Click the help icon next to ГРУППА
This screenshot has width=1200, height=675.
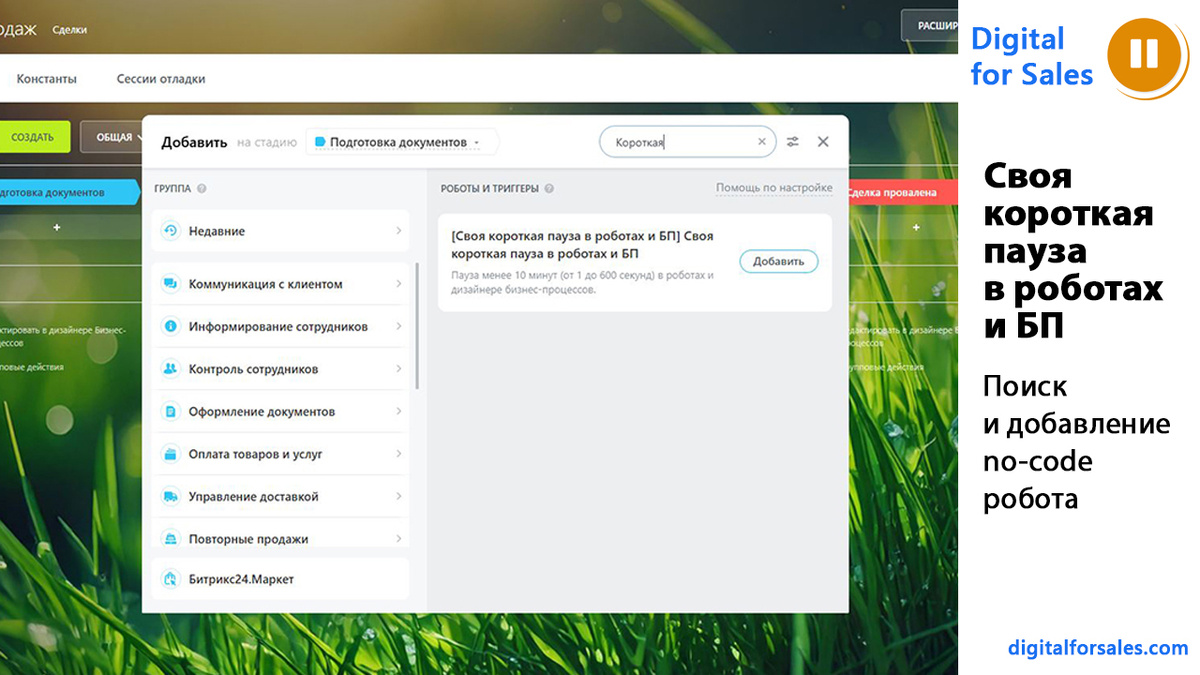pyautogui.click(x=202, y=188)
